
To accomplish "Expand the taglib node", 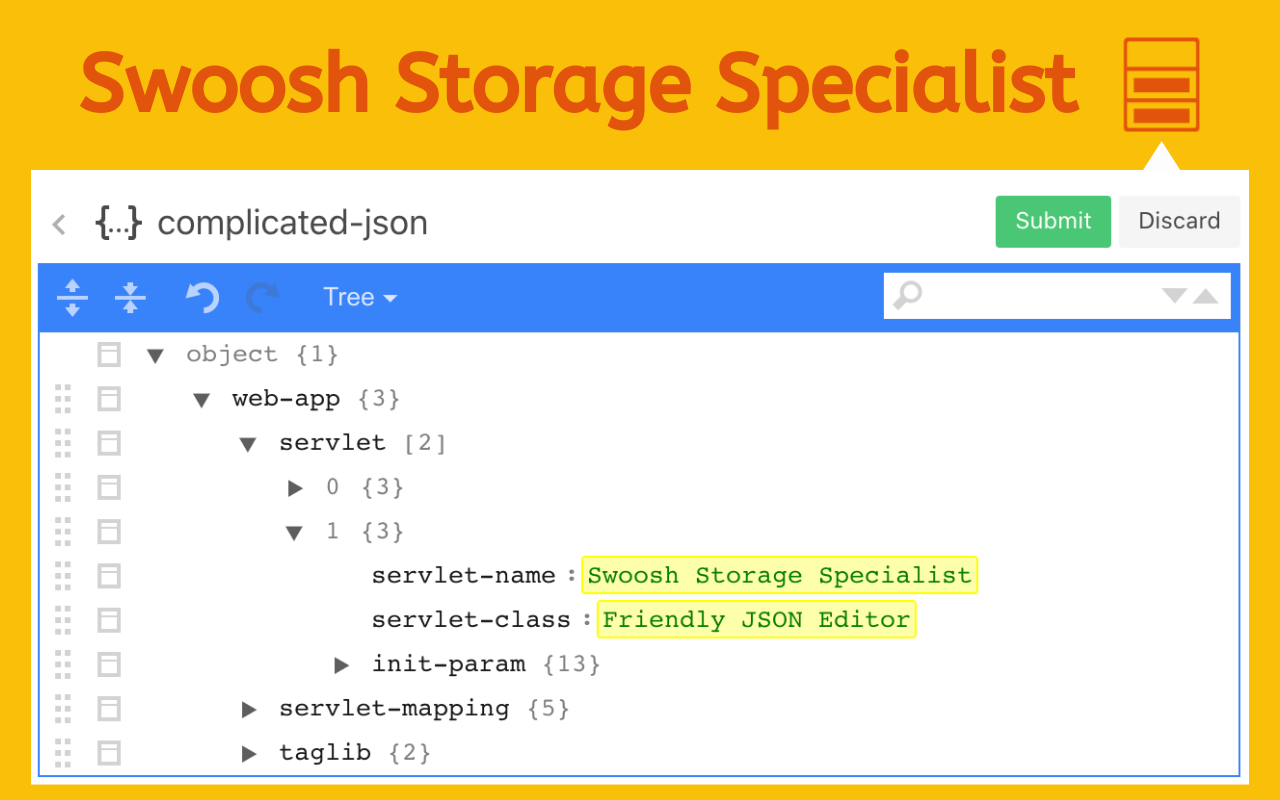I will [248, 753].
